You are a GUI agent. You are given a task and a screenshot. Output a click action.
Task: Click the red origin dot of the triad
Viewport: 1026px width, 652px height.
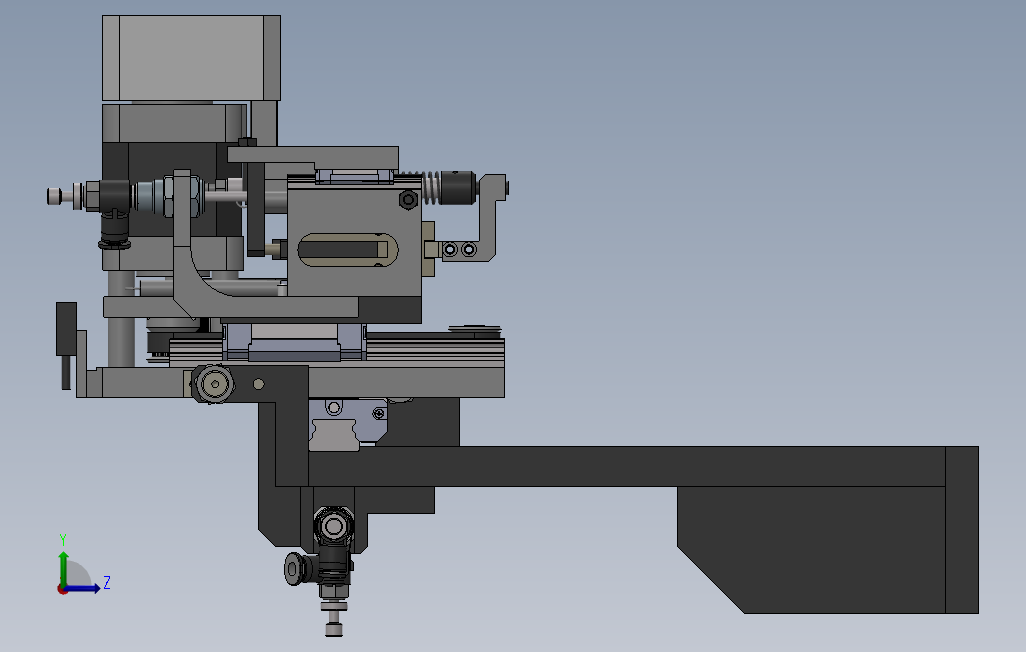coord(62,590)
